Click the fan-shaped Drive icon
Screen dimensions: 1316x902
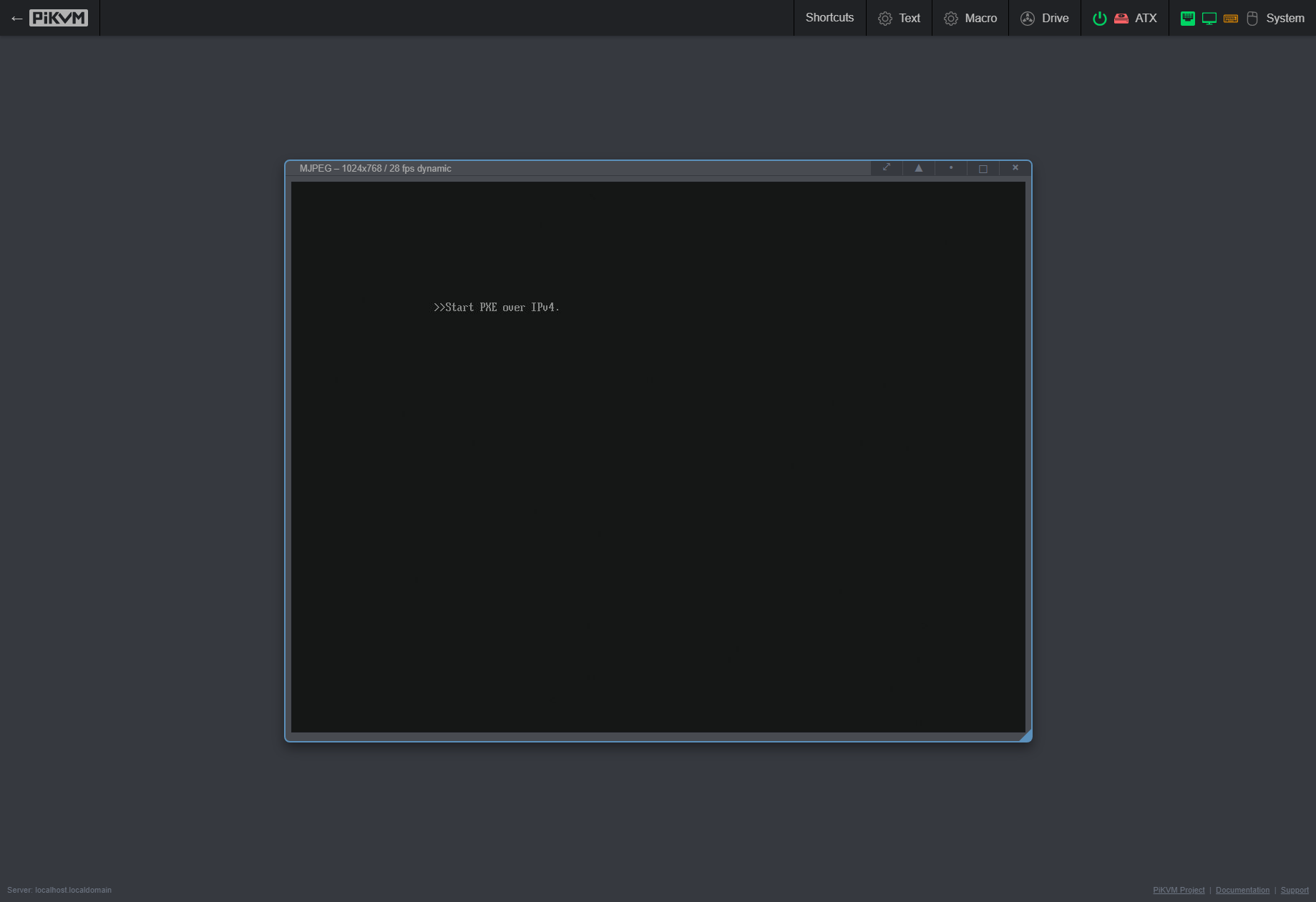pos(1028,19)
